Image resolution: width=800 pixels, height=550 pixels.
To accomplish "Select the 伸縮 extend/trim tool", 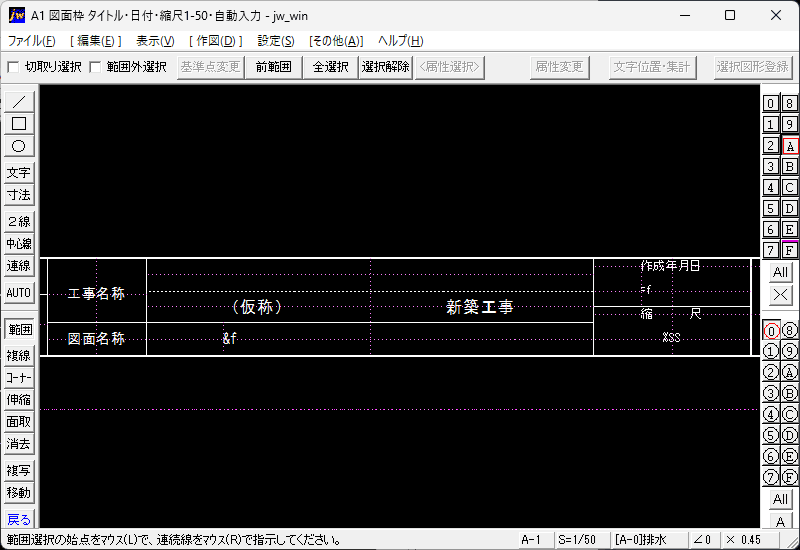I will [19, 400].
